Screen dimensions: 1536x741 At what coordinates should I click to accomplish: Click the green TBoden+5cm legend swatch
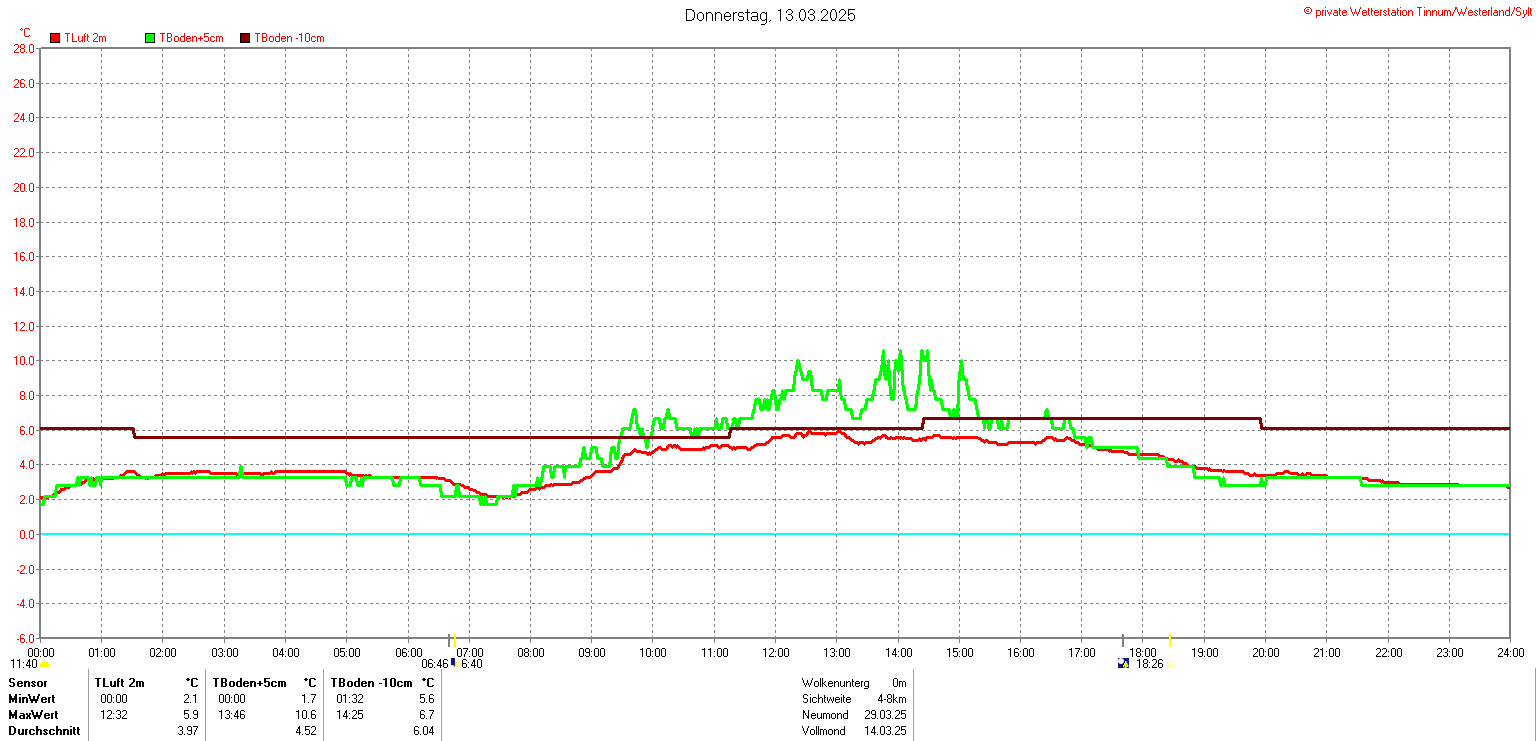(151, 38)
